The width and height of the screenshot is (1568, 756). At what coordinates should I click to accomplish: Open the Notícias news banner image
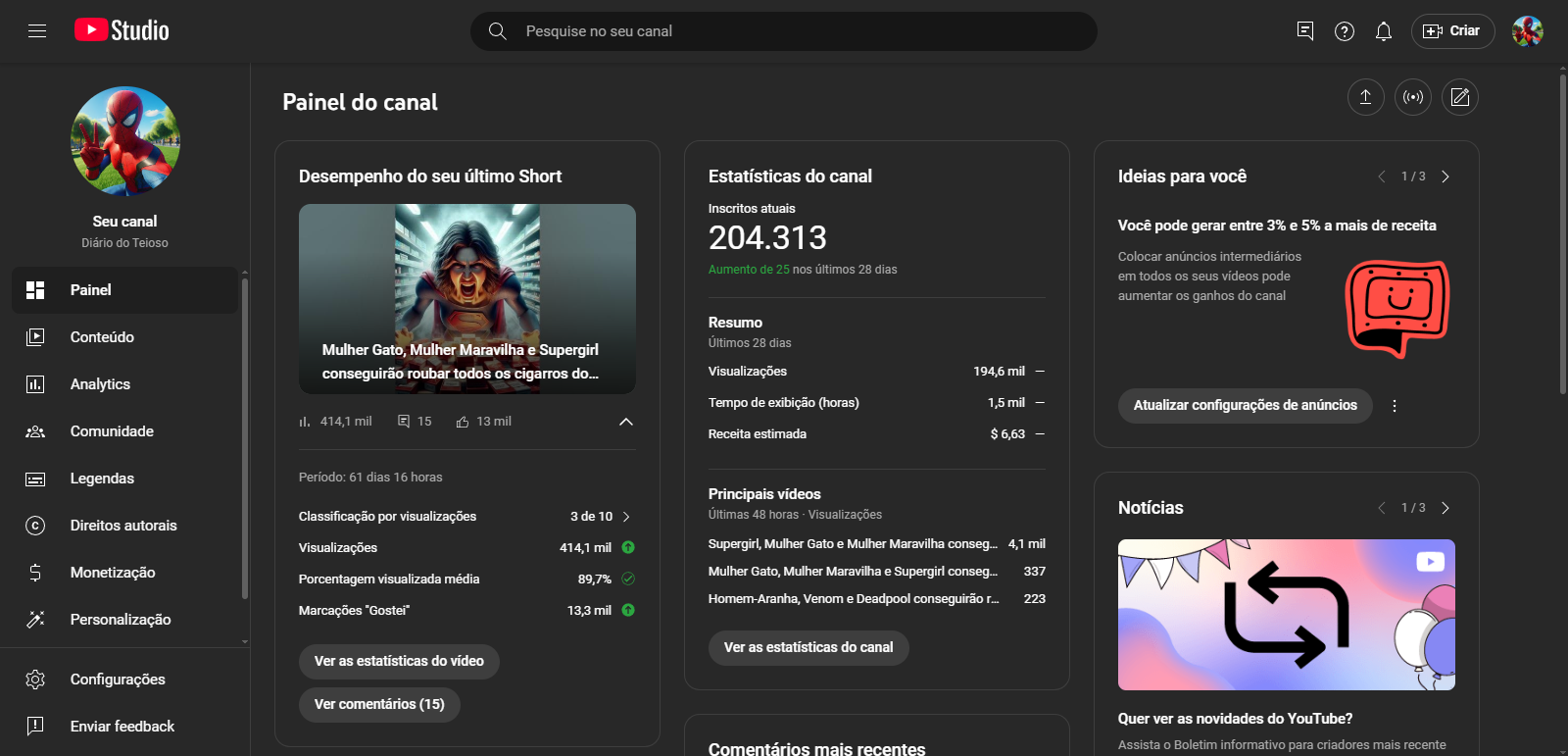pyautogui.click(x=1287, y=615)
